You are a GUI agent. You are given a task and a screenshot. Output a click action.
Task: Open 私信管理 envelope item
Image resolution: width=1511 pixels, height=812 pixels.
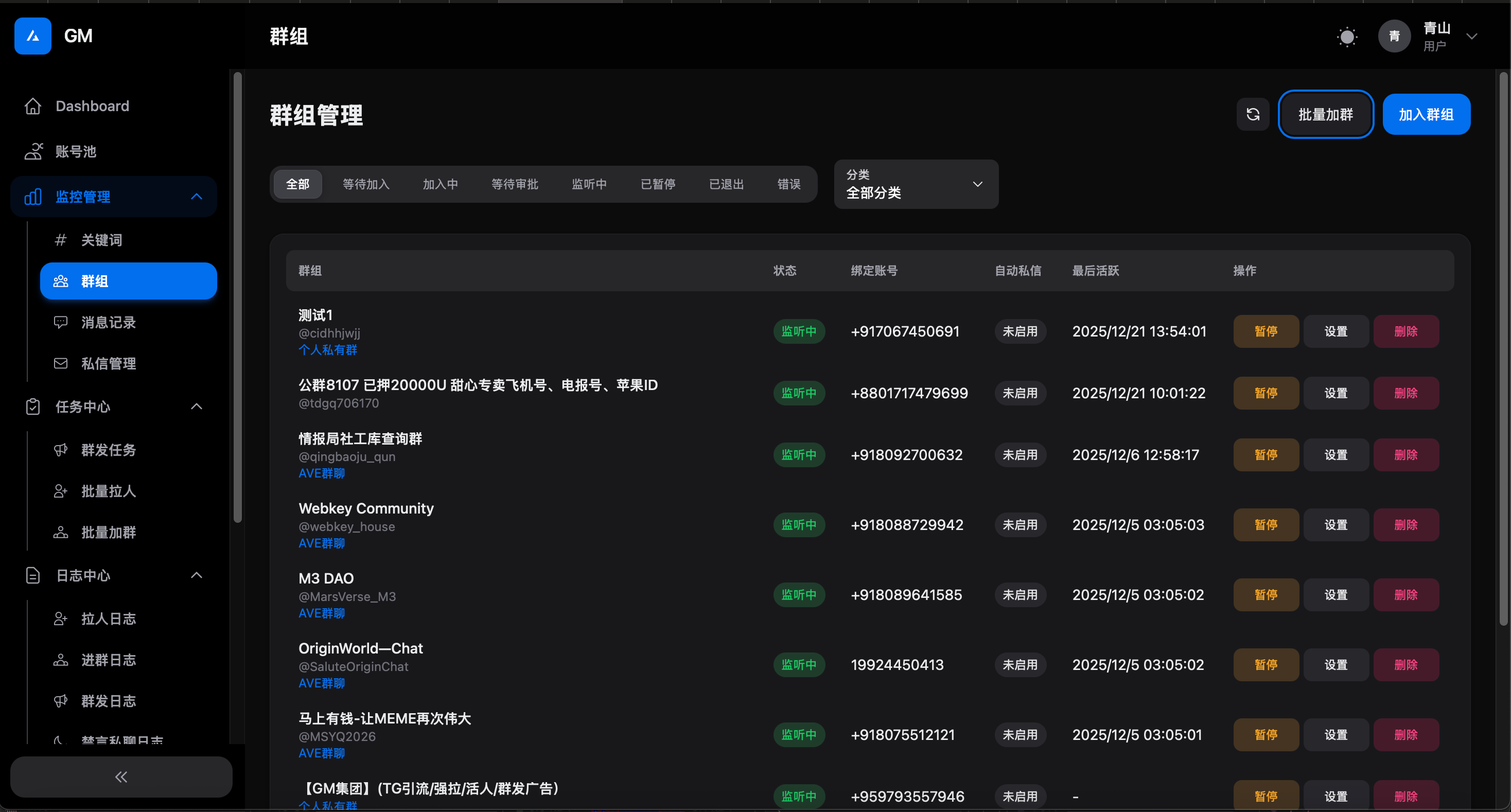108,363
